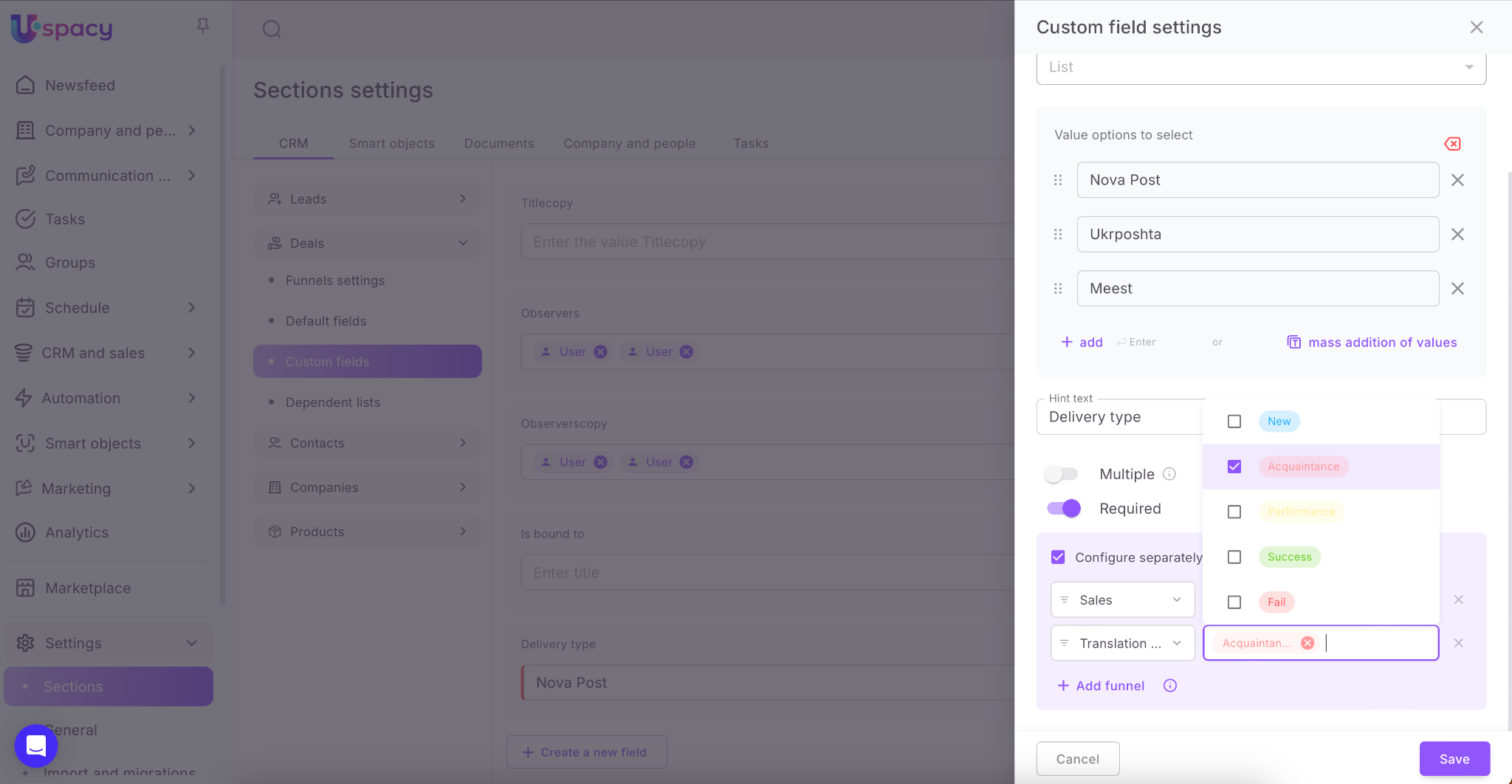Click the Save button
This screenshot has width=1512, height=784.
pyautogui.click(x=1454, y=759)
